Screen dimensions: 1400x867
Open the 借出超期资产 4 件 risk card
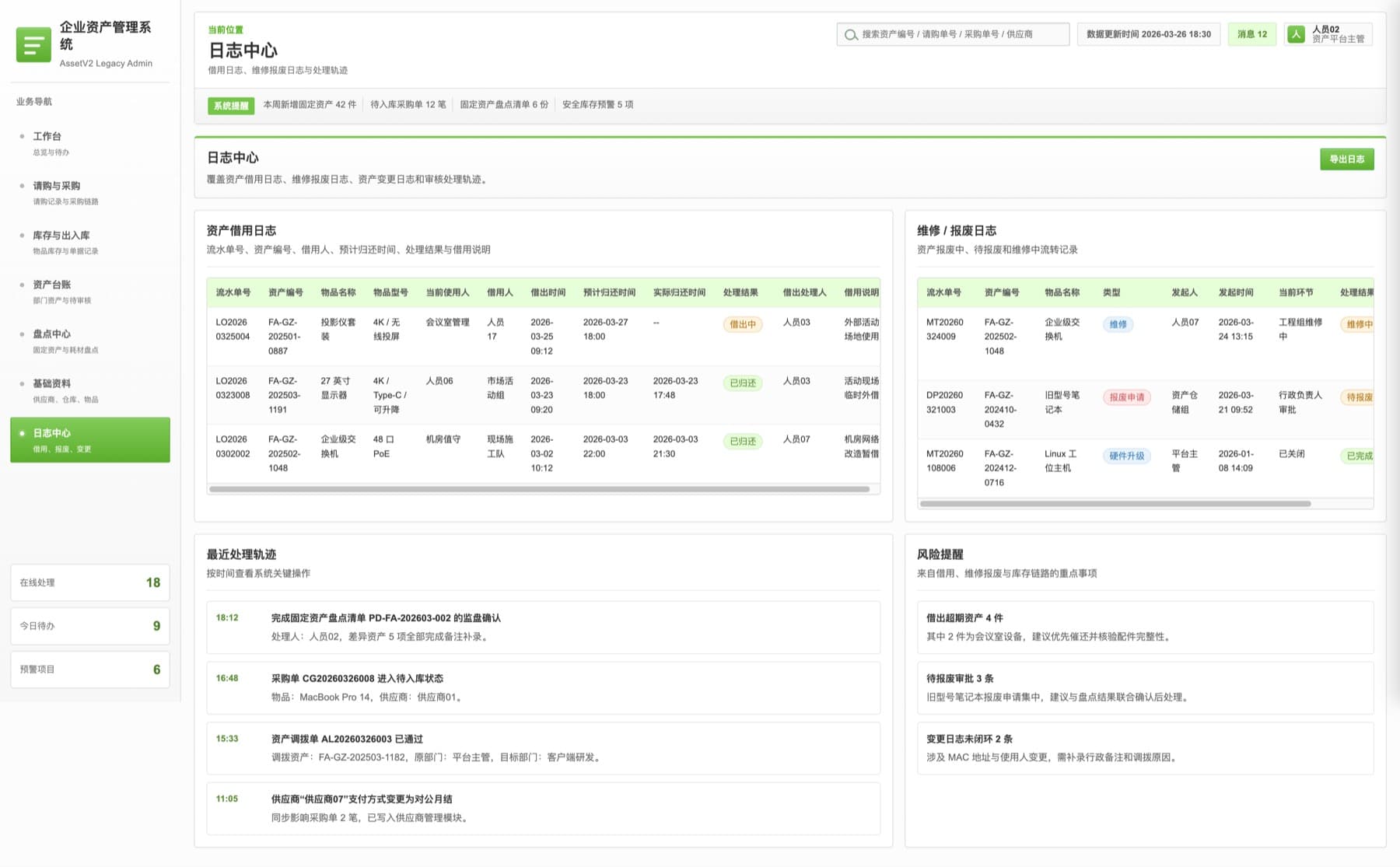click(x=1145, y=628)
